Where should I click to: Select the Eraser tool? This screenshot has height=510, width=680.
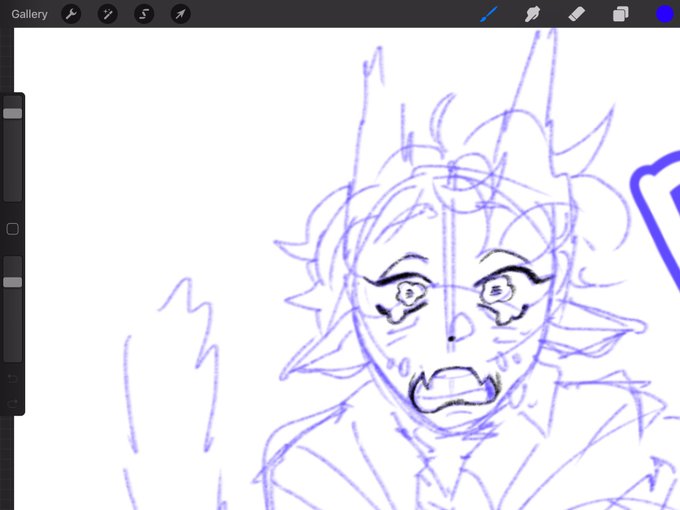tap(576, 14)
